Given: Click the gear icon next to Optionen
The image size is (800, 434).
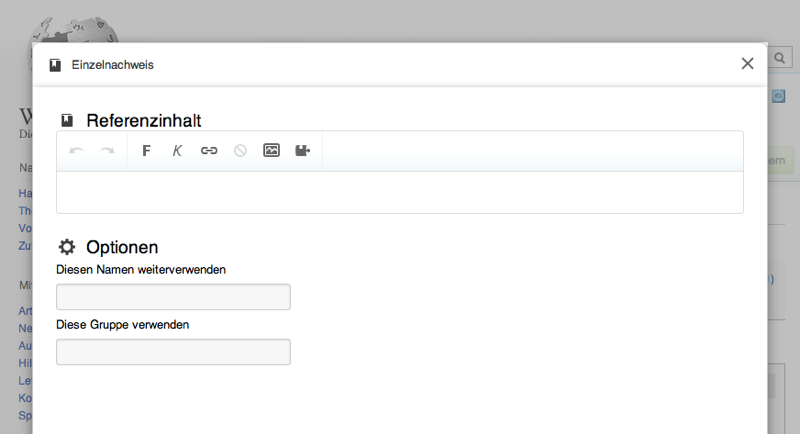Looking at the screenshot, I should click(67, 247).
